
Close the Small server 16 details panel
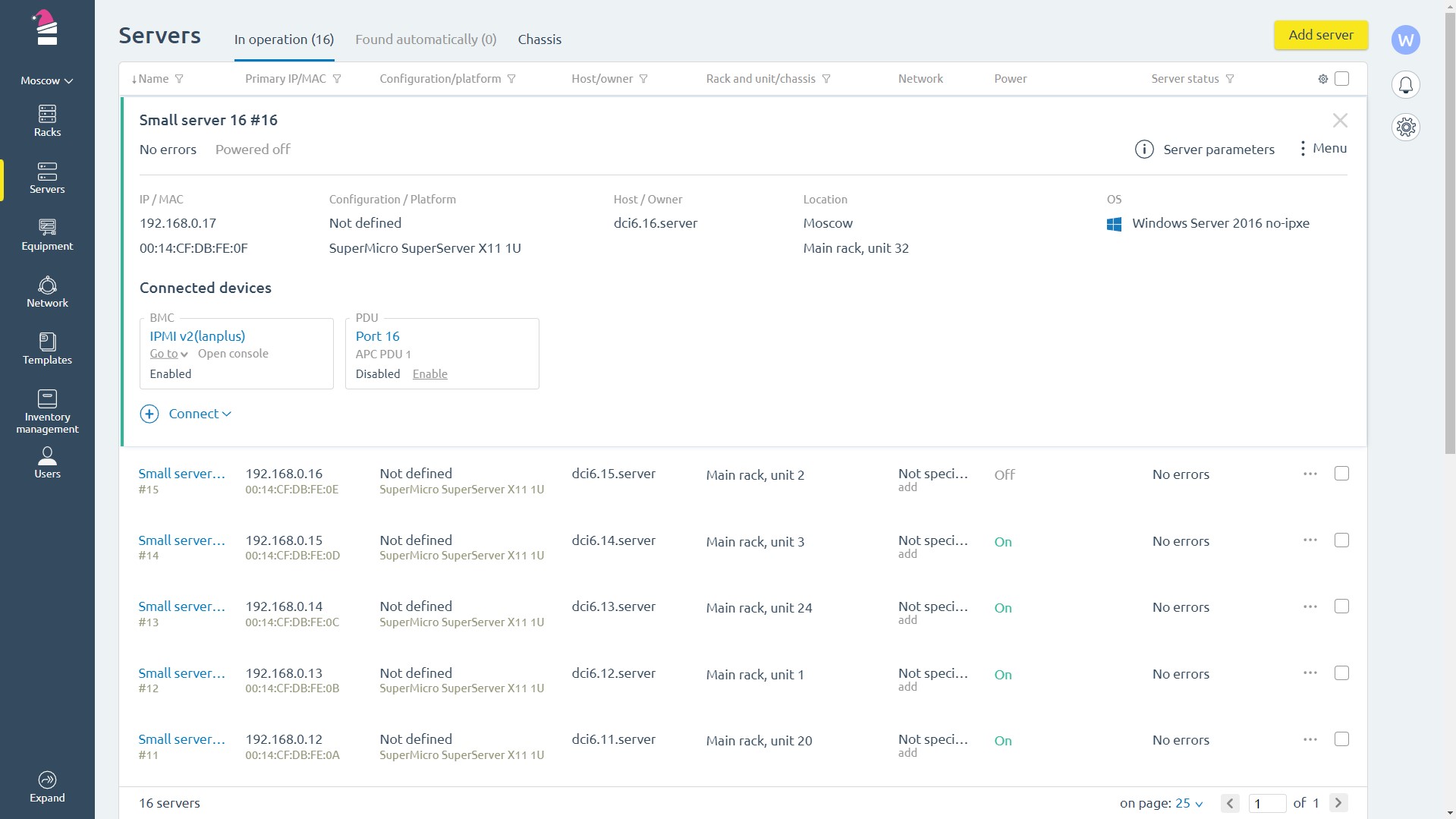[1340, 121]
